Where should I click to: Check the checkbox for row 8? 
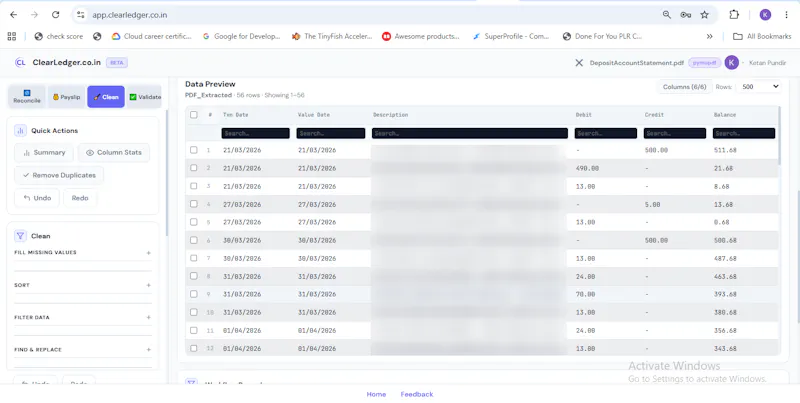tap(194, 276)
